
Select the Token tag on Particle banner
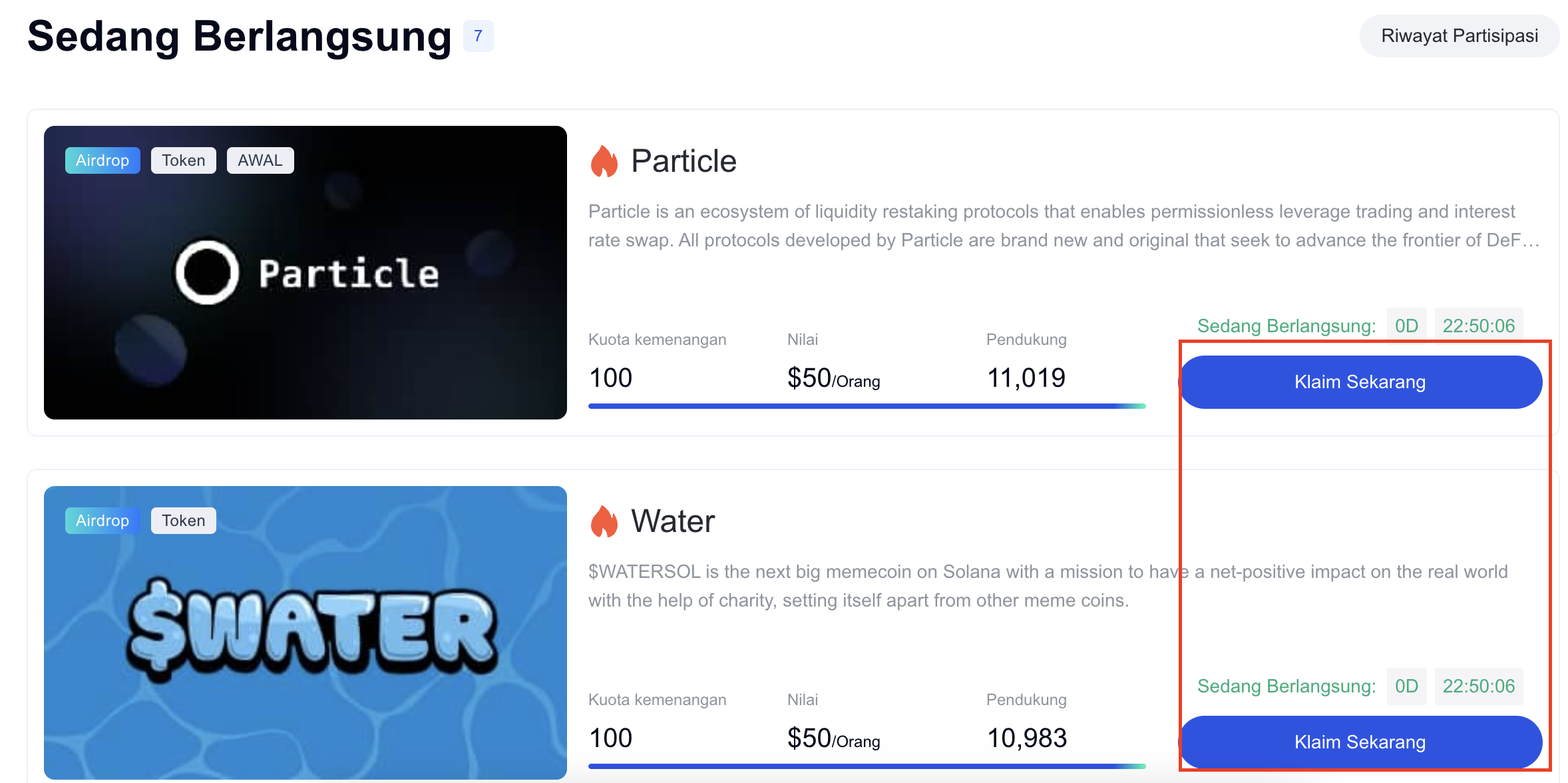(x=183, y=160)
